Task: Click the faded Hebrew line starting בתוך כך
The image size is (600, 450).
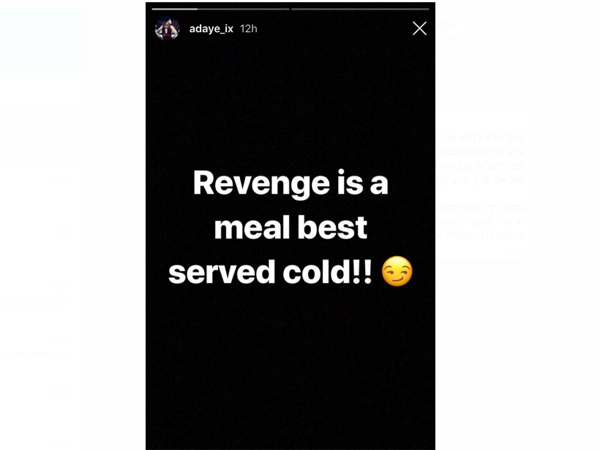Action: (479, 207)
